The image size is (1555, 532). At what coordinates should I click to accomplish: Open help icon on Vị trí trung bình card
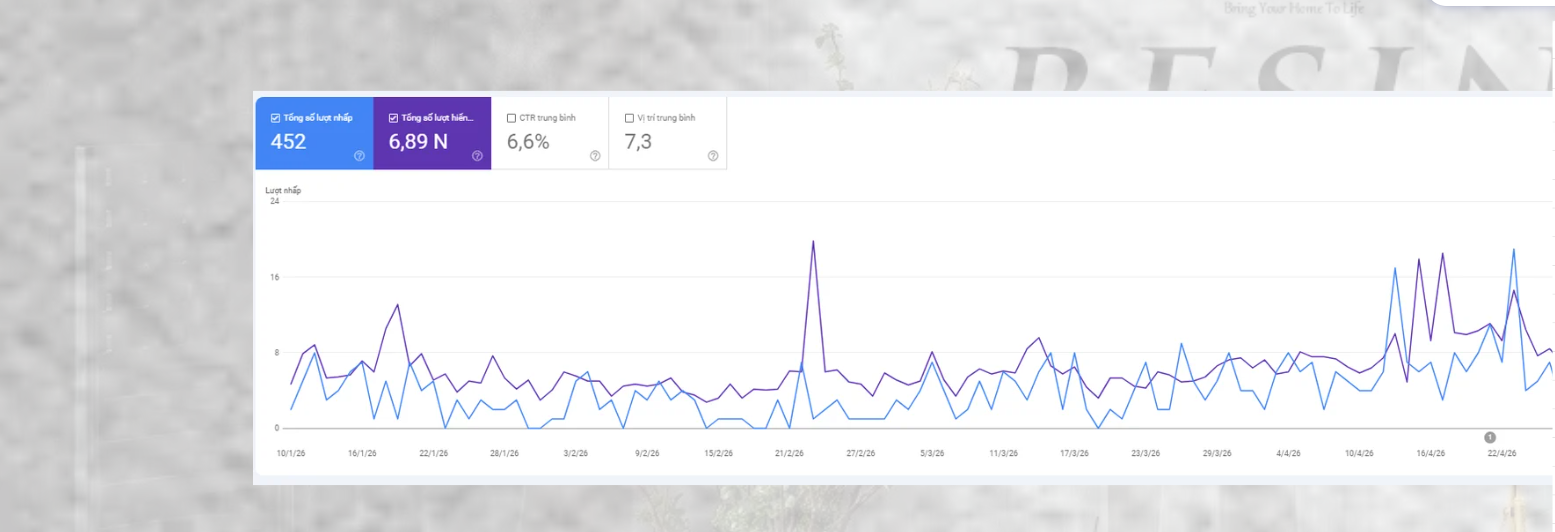[x=713, y=156]
